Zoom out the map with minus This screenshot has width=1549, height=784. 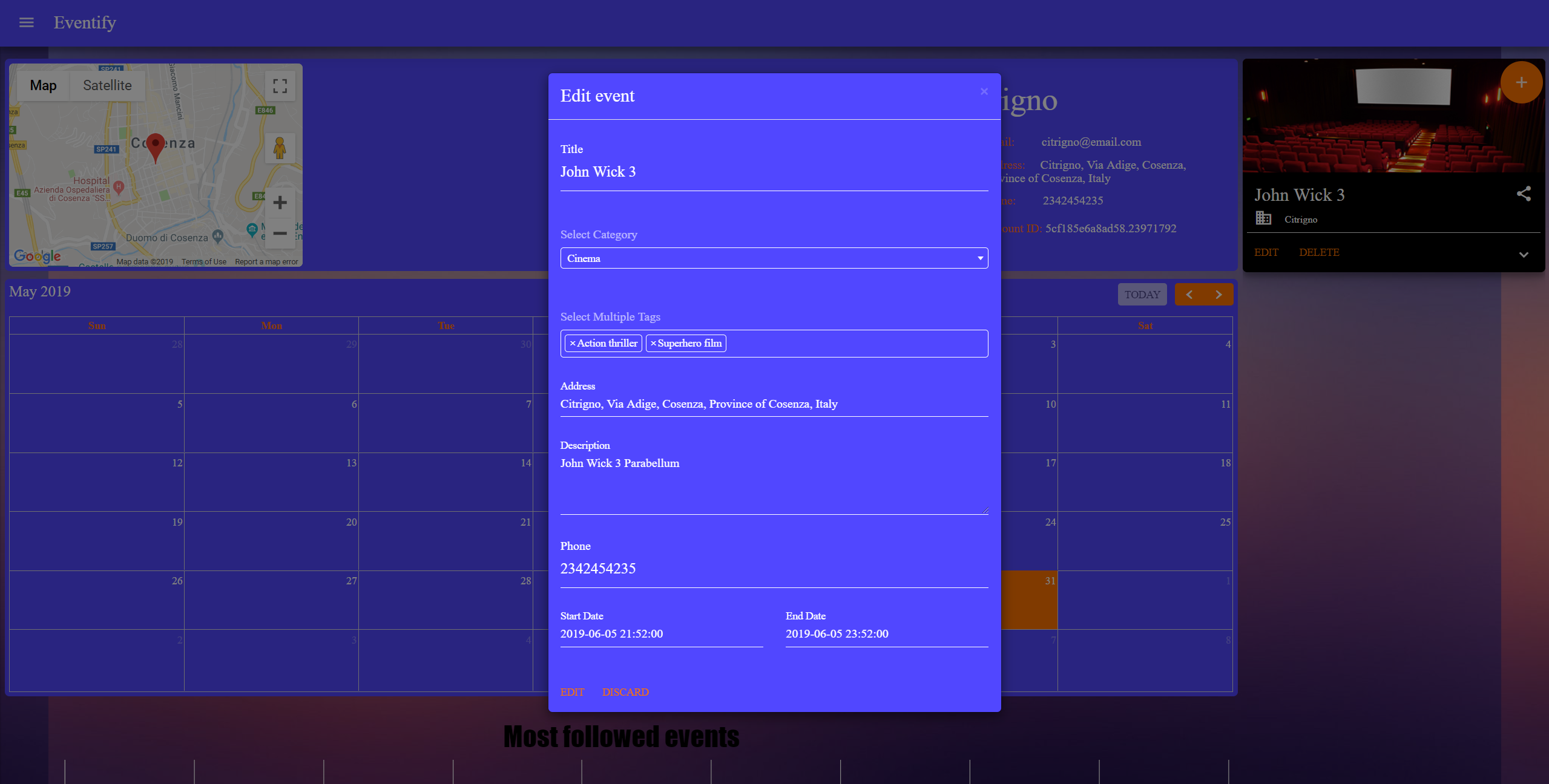coord(280,233)
